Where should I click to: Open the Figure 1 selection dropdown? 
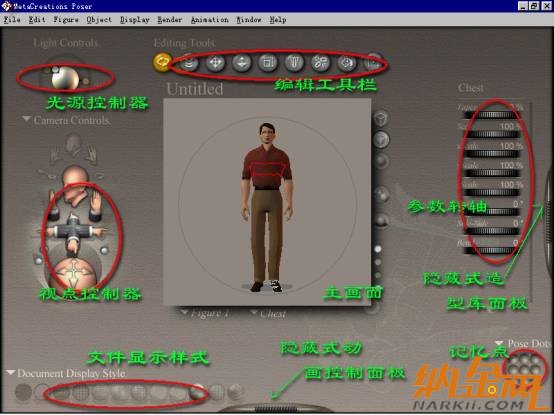[205, 313]
